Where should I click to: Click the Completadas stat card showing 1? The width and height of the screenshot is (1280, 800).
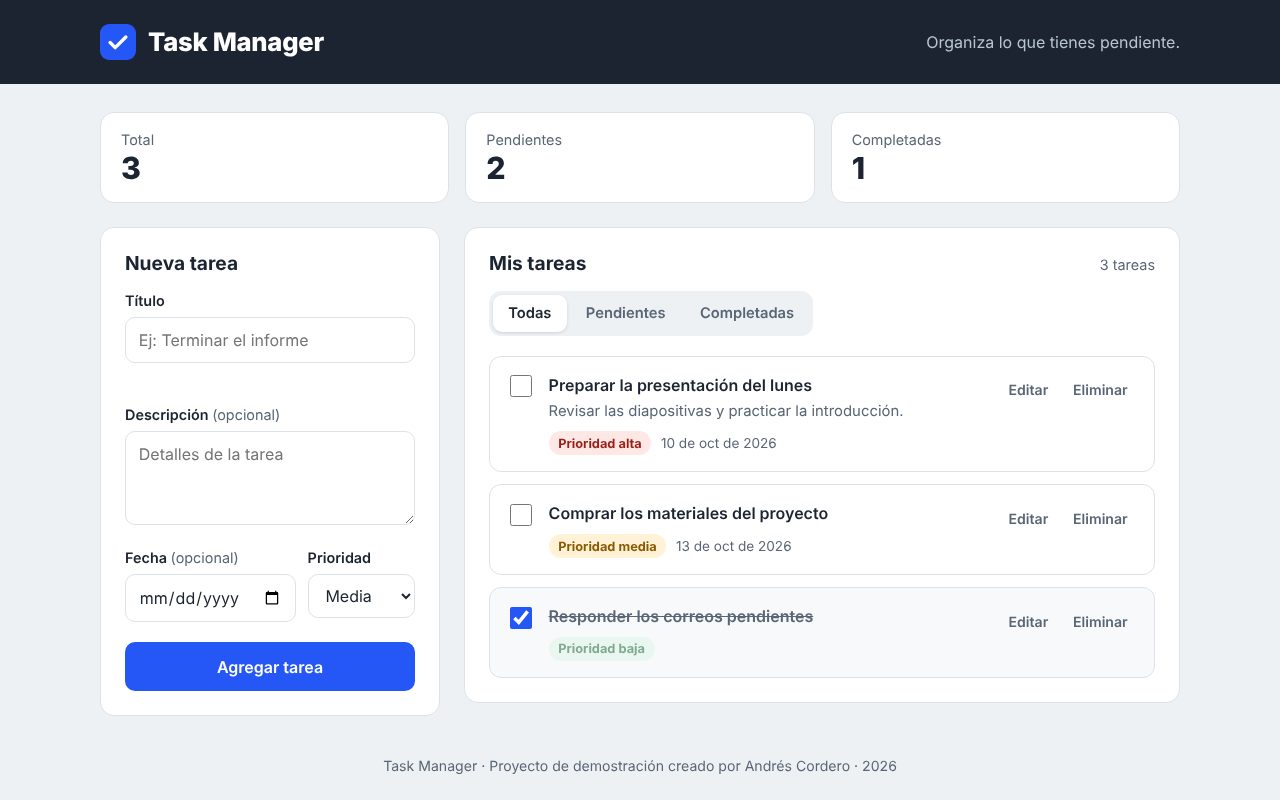point(1005,157)
